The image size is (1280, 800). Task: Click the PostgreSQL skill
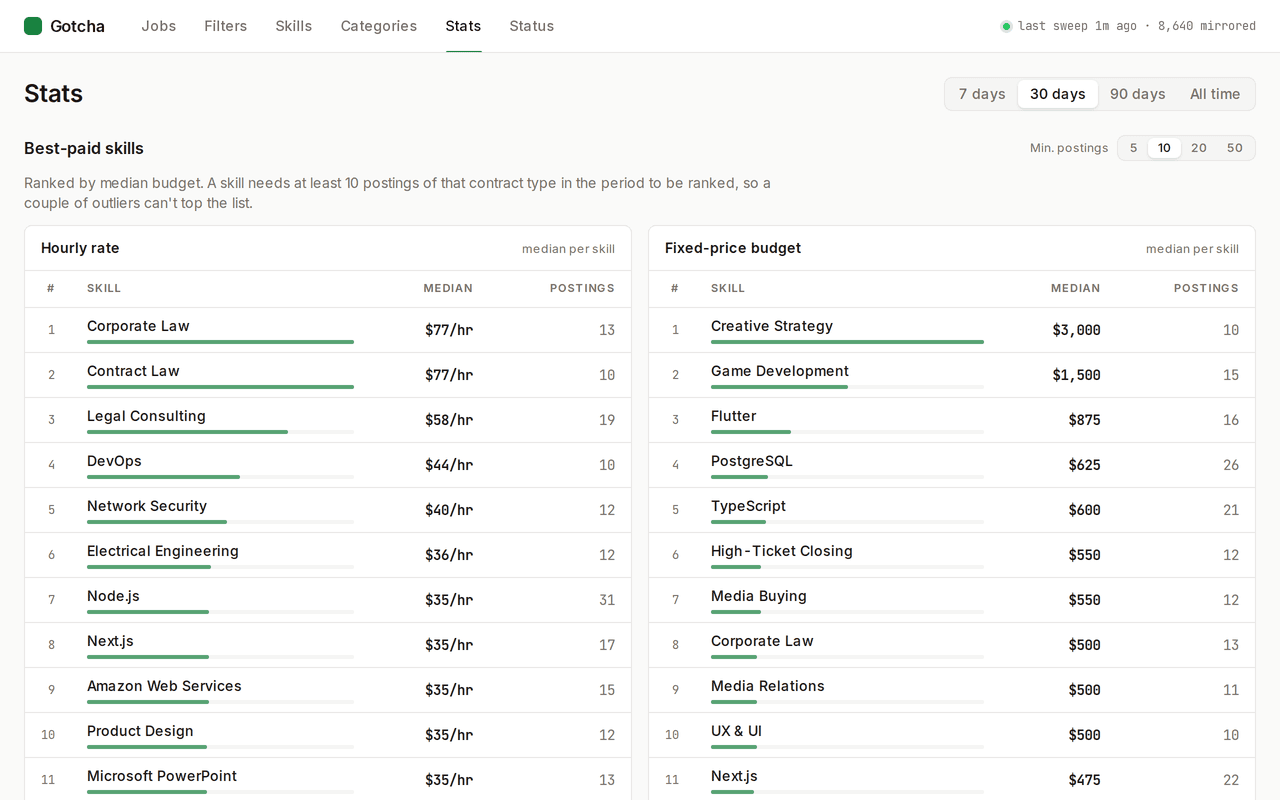752,461
